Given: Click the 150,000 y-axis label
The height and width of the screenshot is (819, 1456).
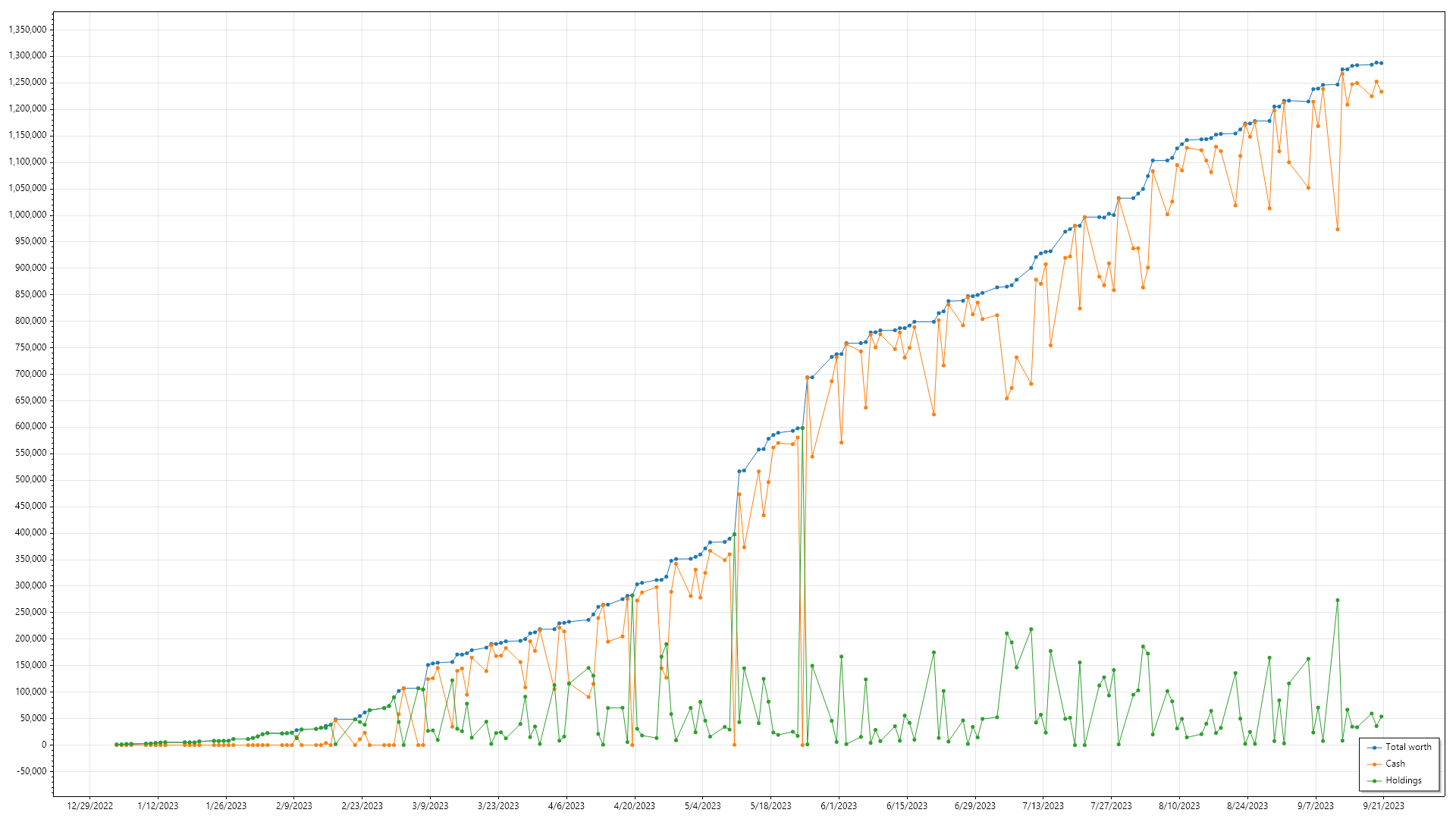Looking at the screenshot, I should (x=31, y=666).
